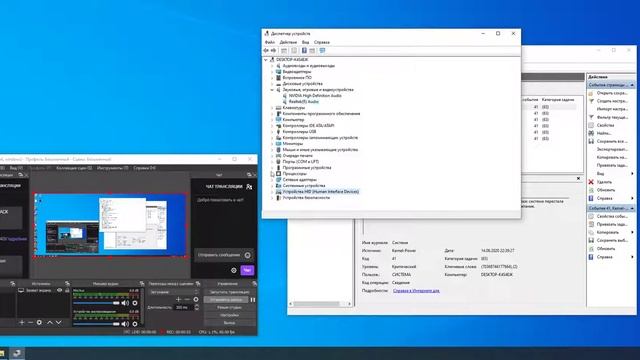The width and height of the screenshot is (640, 360).
Task: Click Найти binoculars action in Event Viewer
Action: coord(591,133)
